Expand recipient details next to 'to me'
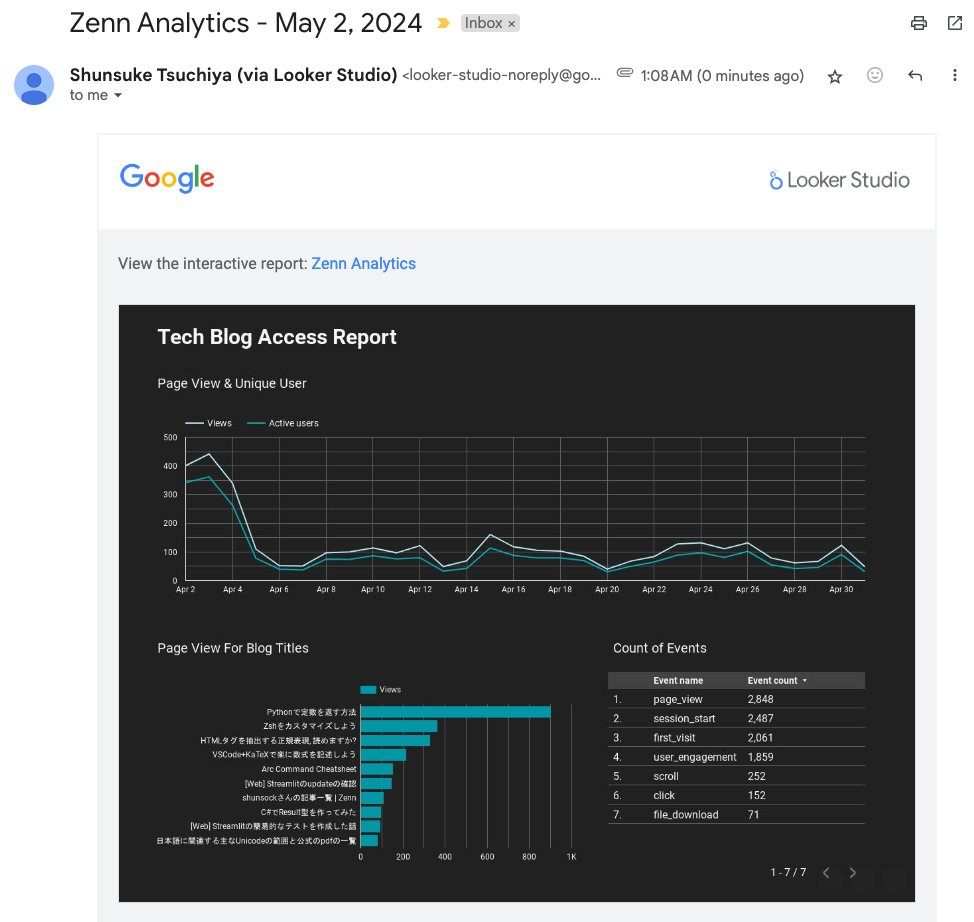Viewport: 974px width, 922px height. point(118,96)
